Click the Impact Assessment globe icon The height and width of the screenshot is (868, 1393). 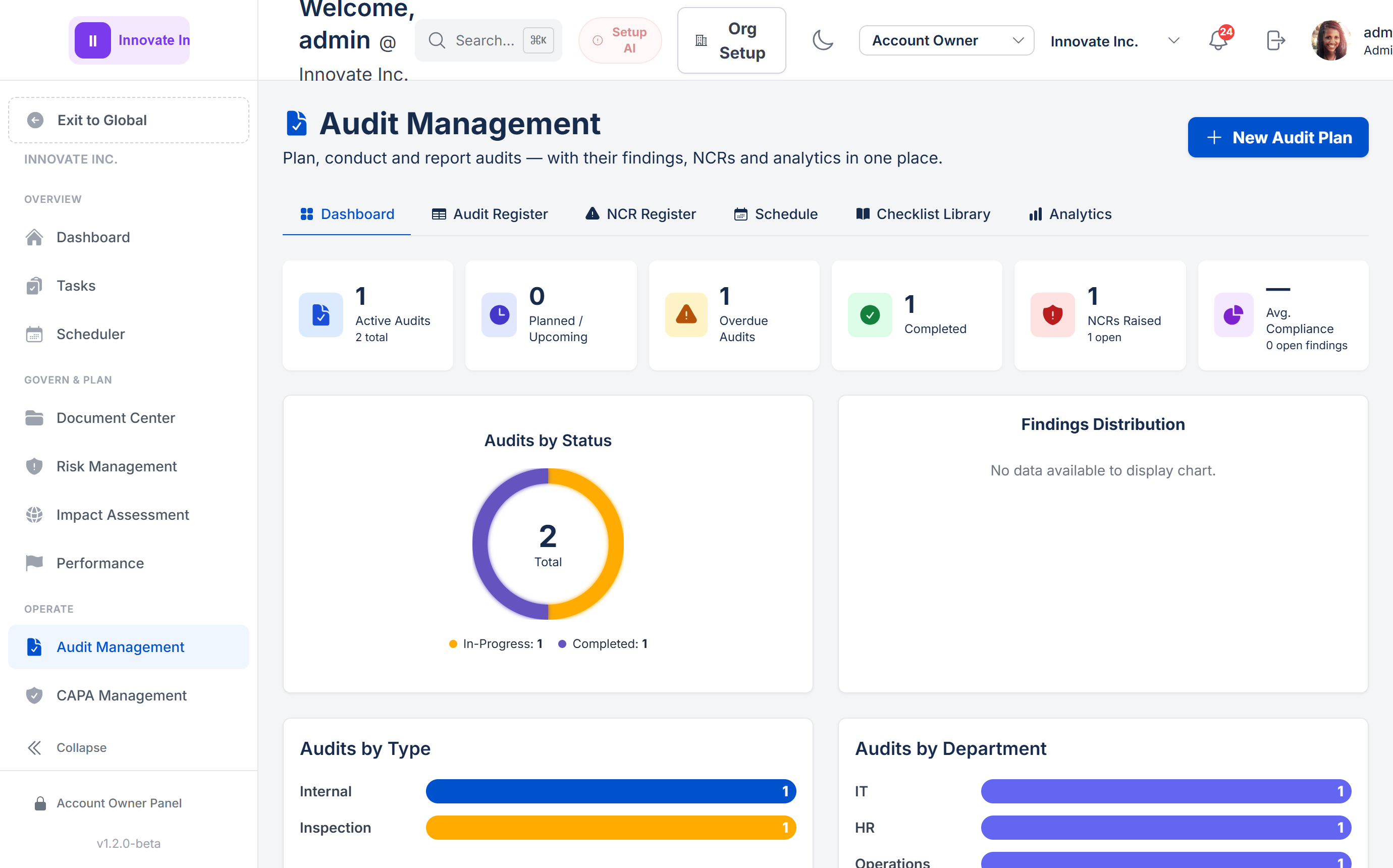pyautogui.click(x=34, y=515)
